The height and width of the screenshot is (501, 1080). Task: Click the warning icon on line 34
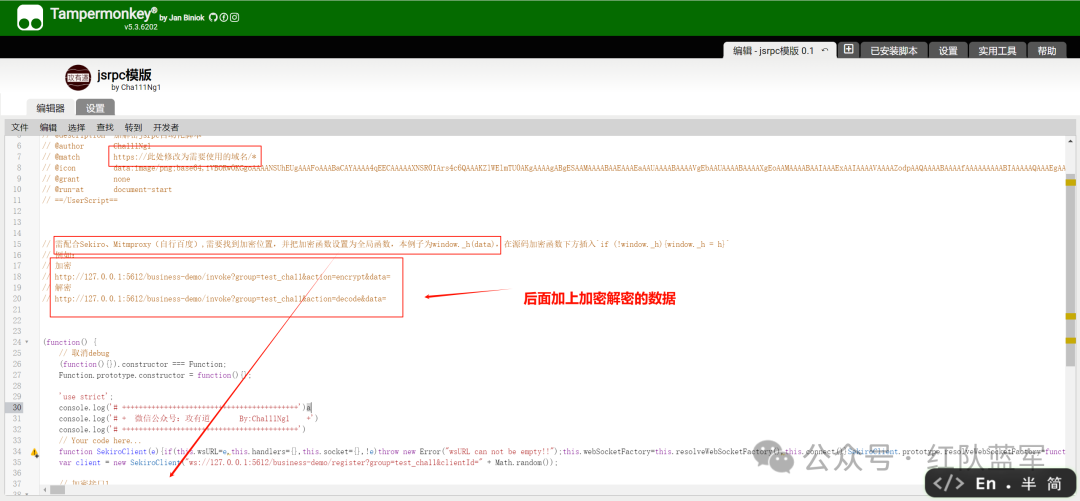click(x=34, y=453)
